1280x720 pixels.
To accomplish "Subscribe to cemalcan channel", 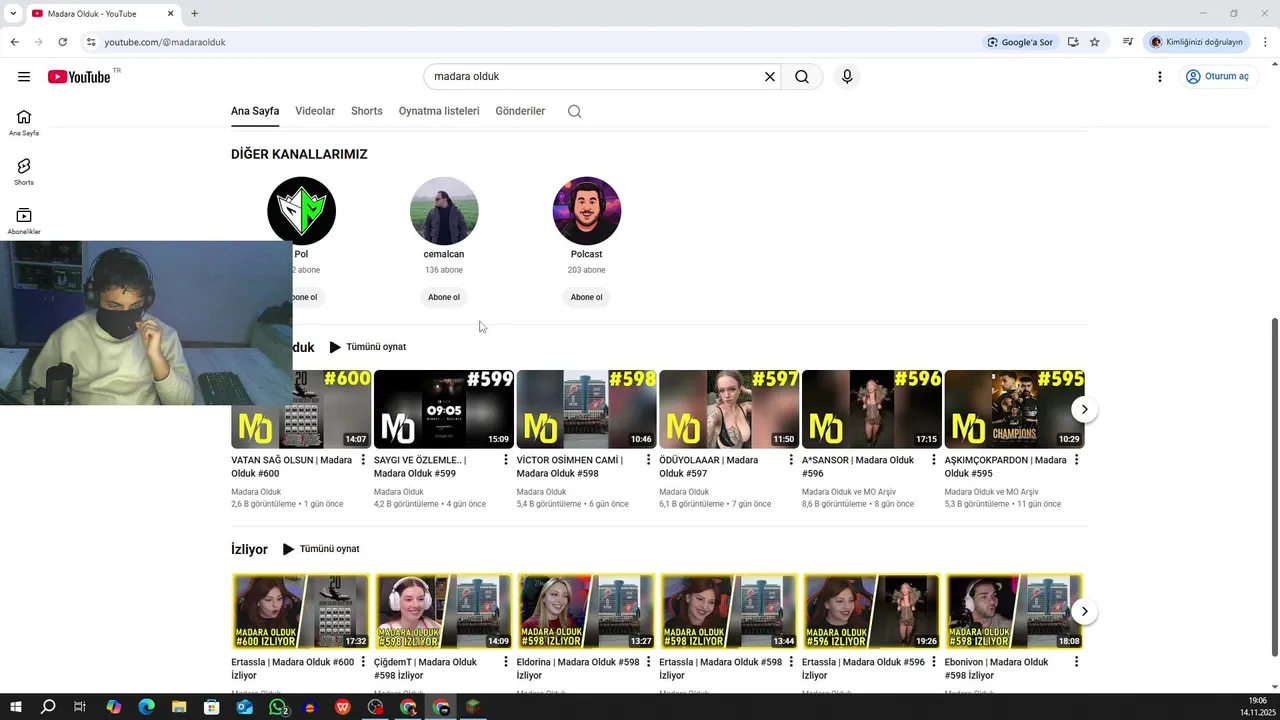I will (x=444, y=297).
